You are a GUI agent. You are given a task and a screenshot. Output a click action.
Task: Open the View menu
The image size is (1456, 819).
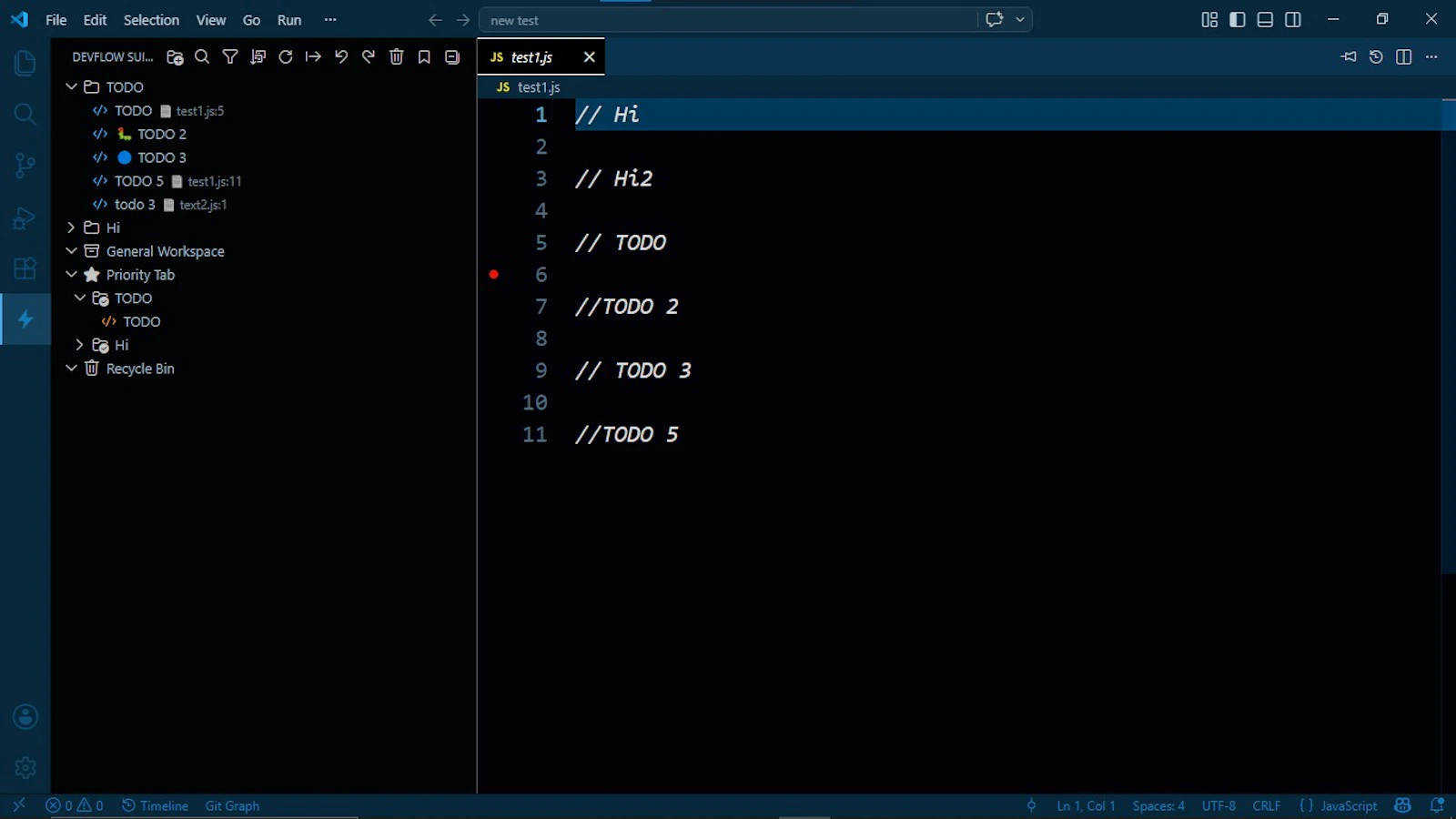[x=211, y=19]
